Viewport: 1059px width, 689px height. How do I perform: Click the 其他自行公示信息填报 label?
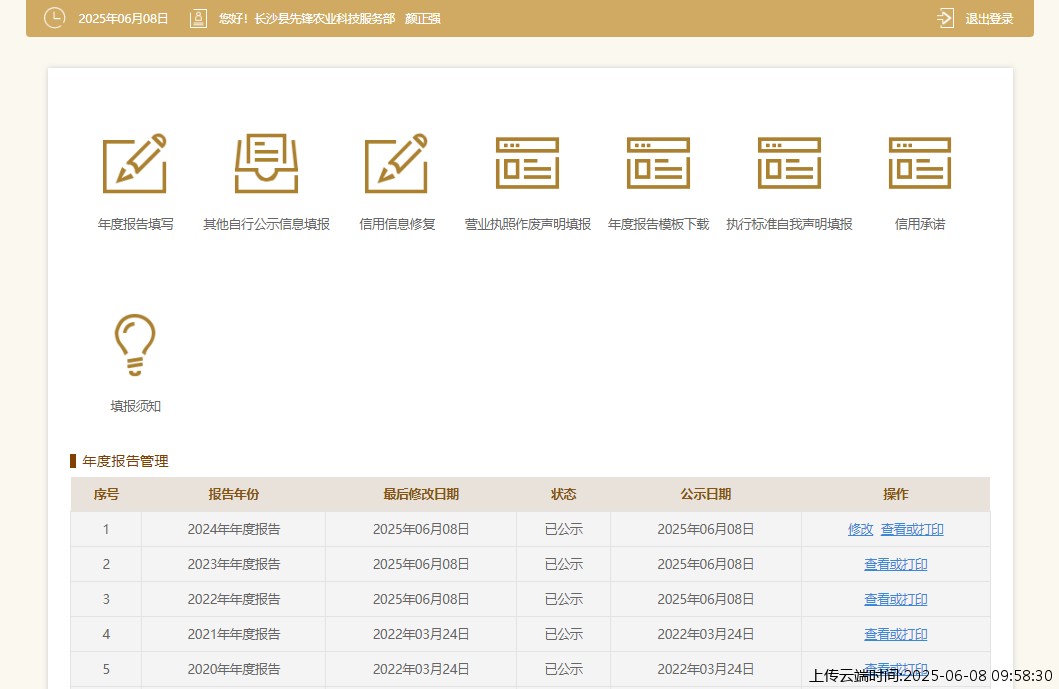pyautogui.click(x=266, y=224)
